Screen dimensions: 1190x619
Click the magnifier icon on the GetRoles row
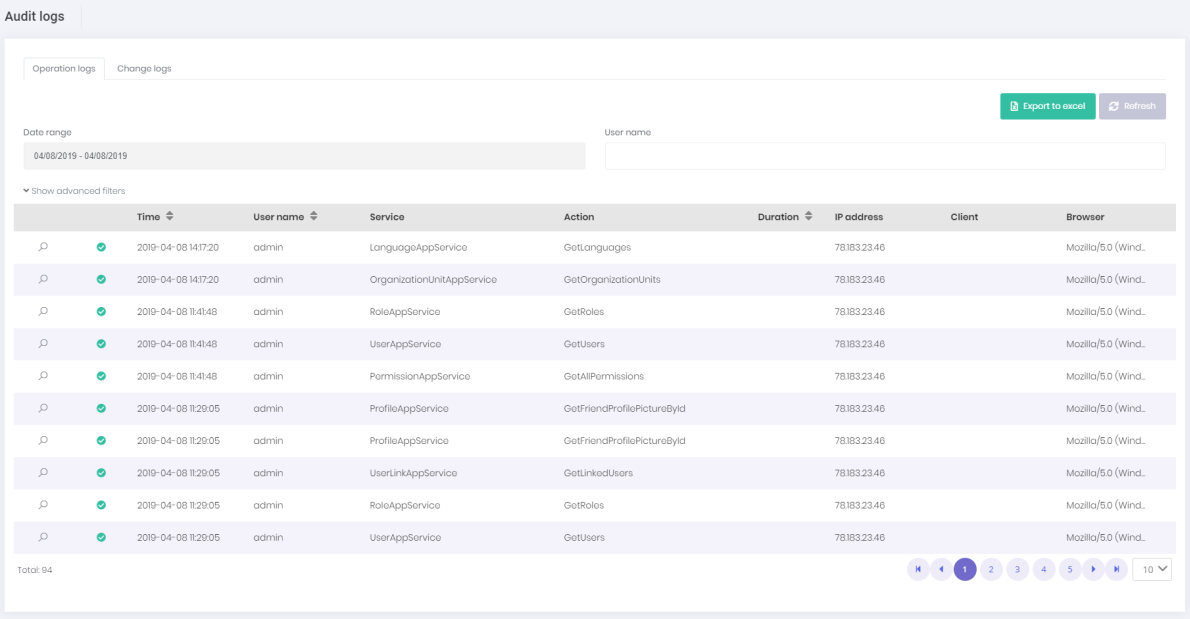point(42,311)
